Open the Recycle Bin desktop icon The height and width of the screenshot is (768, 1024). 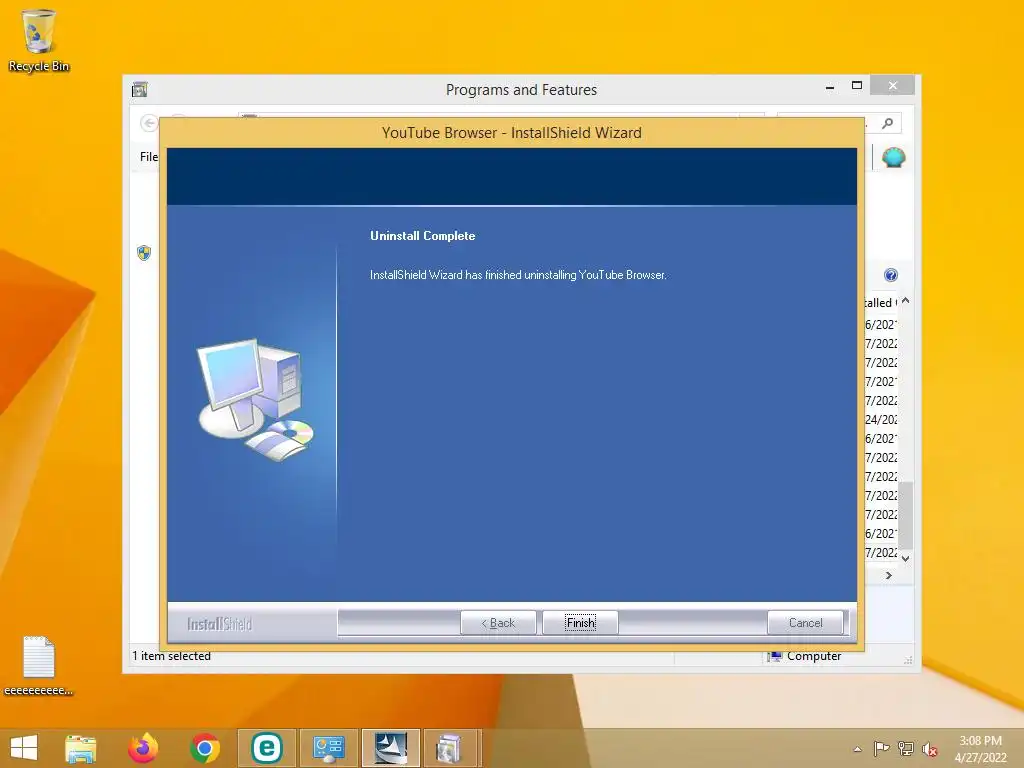39,40
